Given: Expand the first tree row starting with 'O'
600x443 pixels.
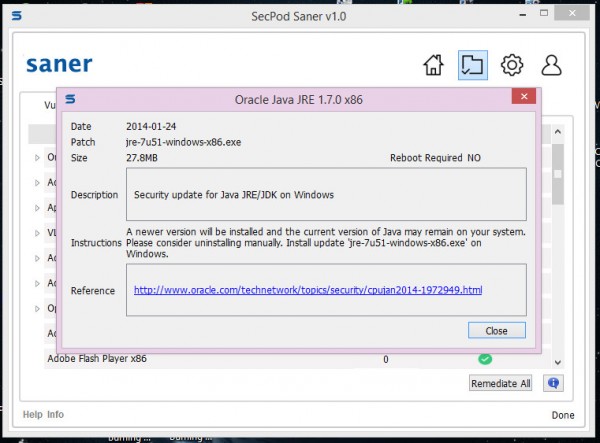Looking at the screenshot, I should coord(37,158).
